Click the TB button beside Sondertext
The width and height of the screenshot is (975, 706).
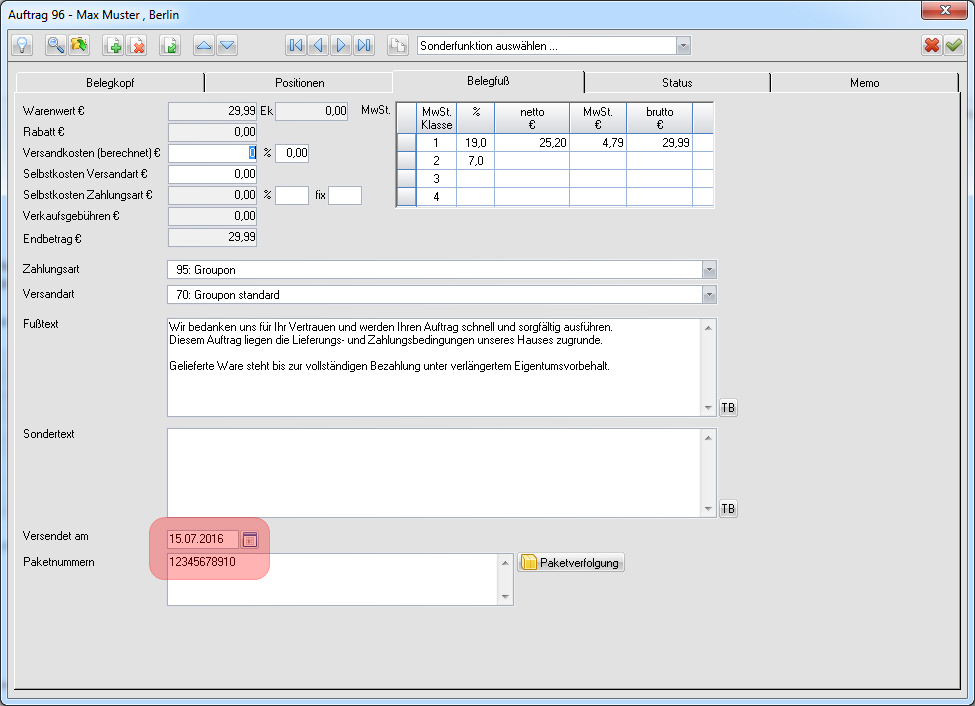[728, 509]
